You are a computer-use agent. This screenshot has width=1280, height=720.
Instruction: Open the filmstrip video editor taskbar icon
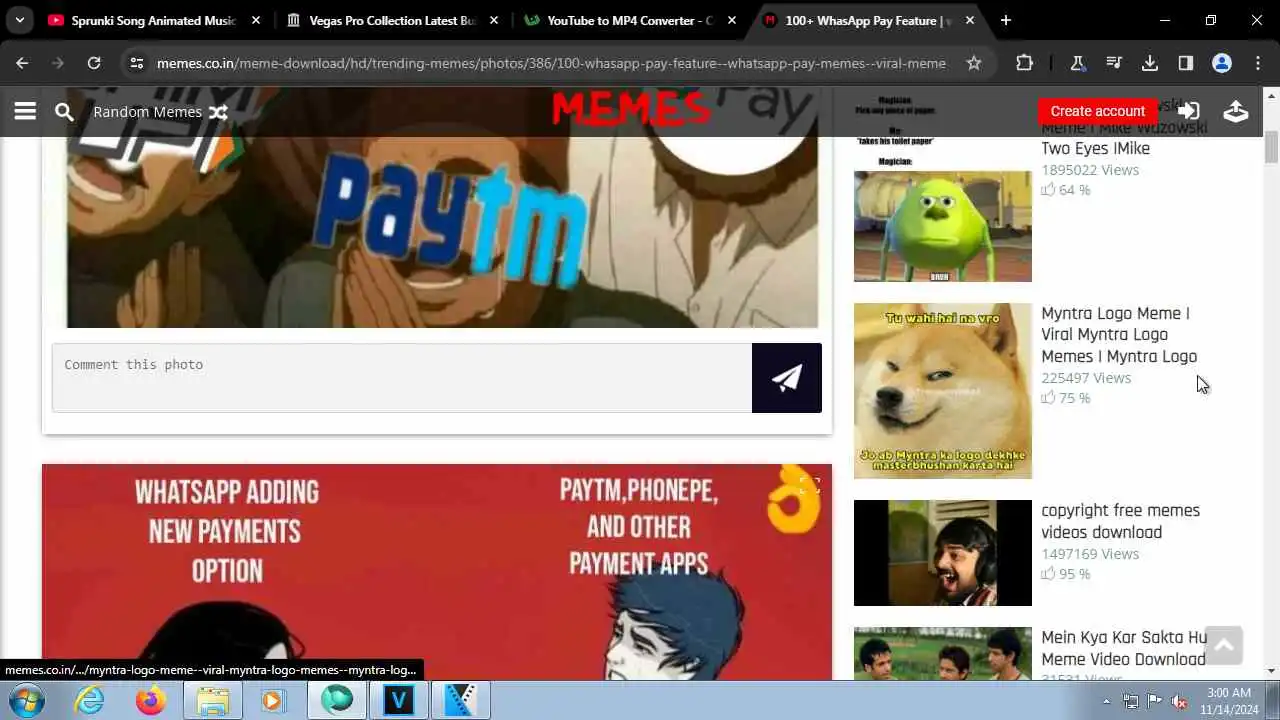point(461,700)
